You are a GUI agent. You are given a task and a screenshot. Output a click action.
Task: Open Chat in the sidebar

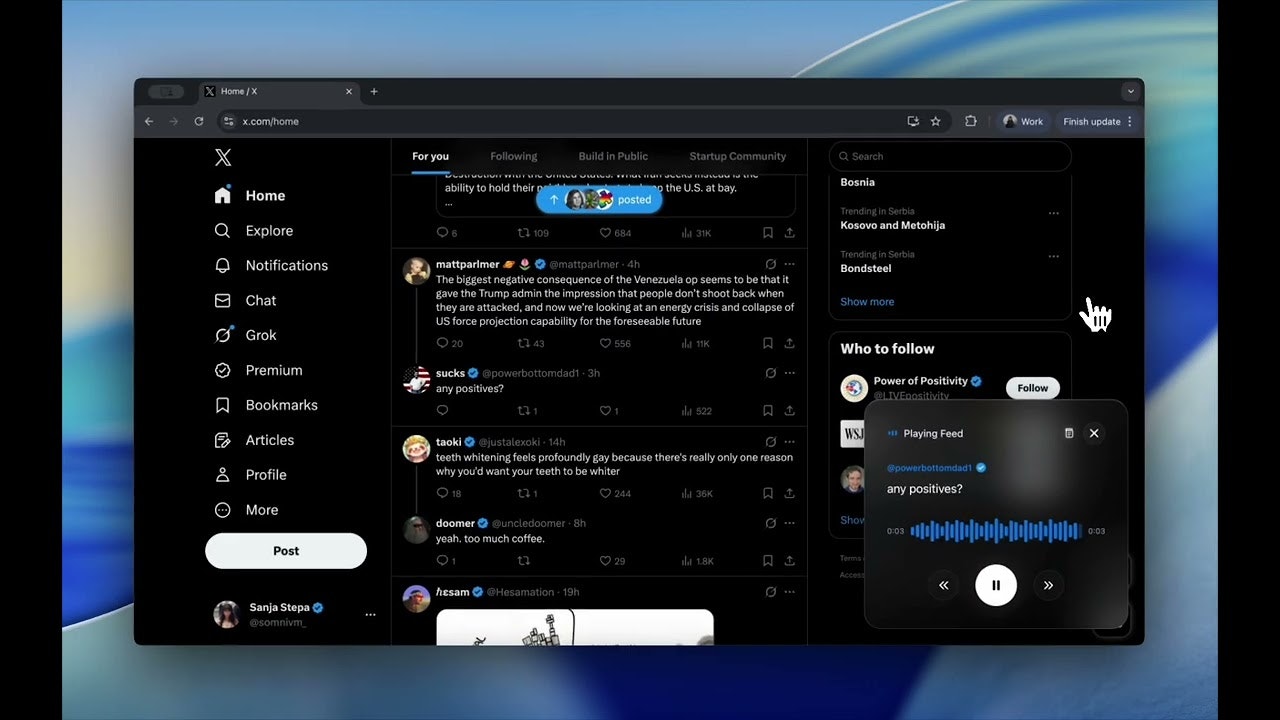245,301
